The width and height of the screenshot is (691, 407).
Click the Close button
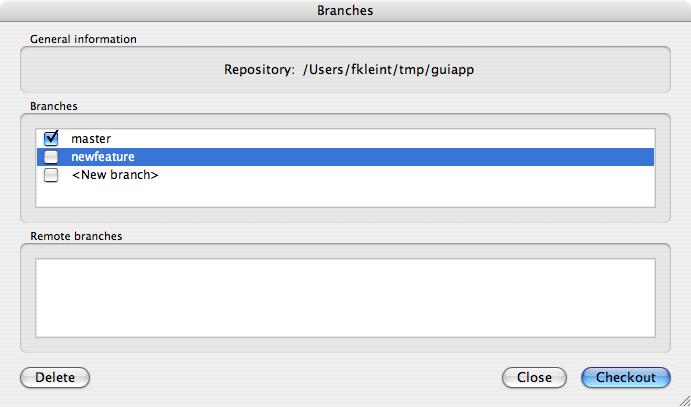(535, 377)
